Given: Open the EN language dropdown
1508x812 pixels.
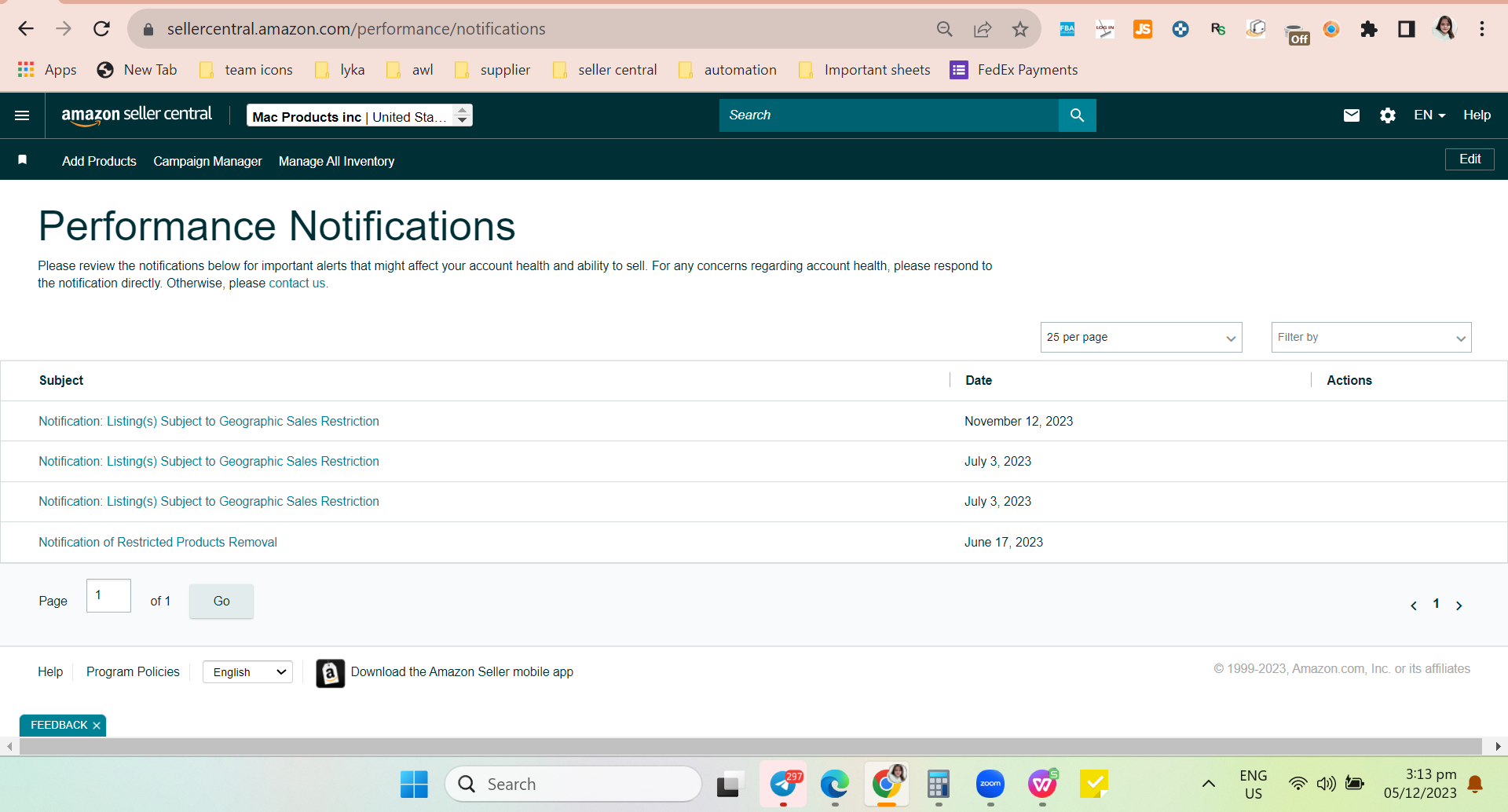Looking at the screenshot, I should click(x=1429, y=115).
